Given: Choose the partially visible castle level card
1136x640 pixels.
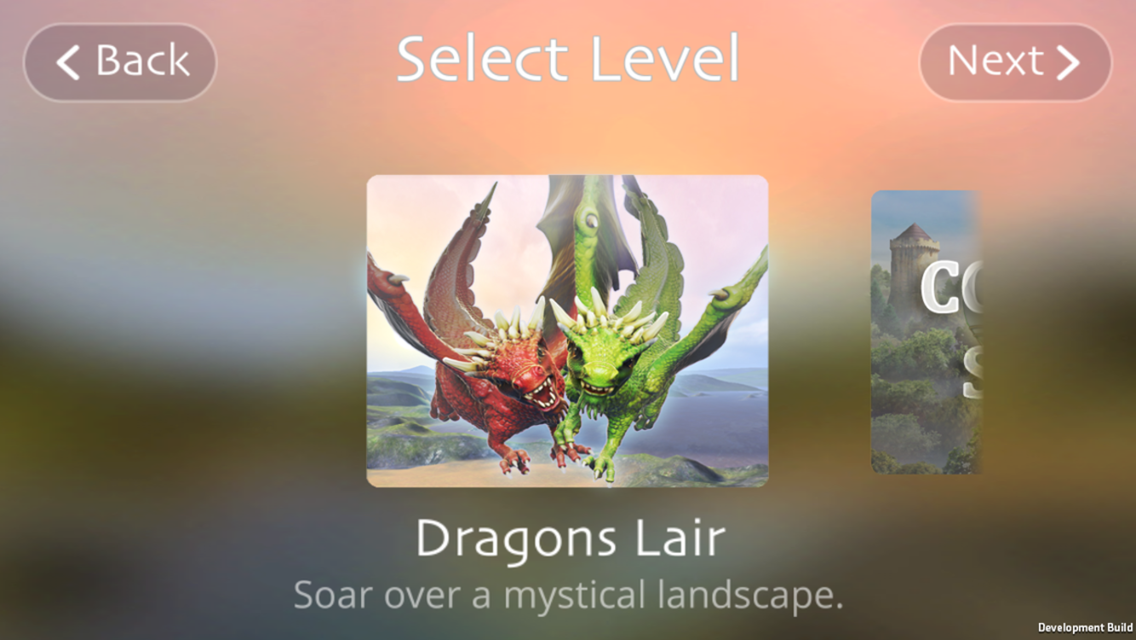Looking at the screenshot, I should (926, 332).
